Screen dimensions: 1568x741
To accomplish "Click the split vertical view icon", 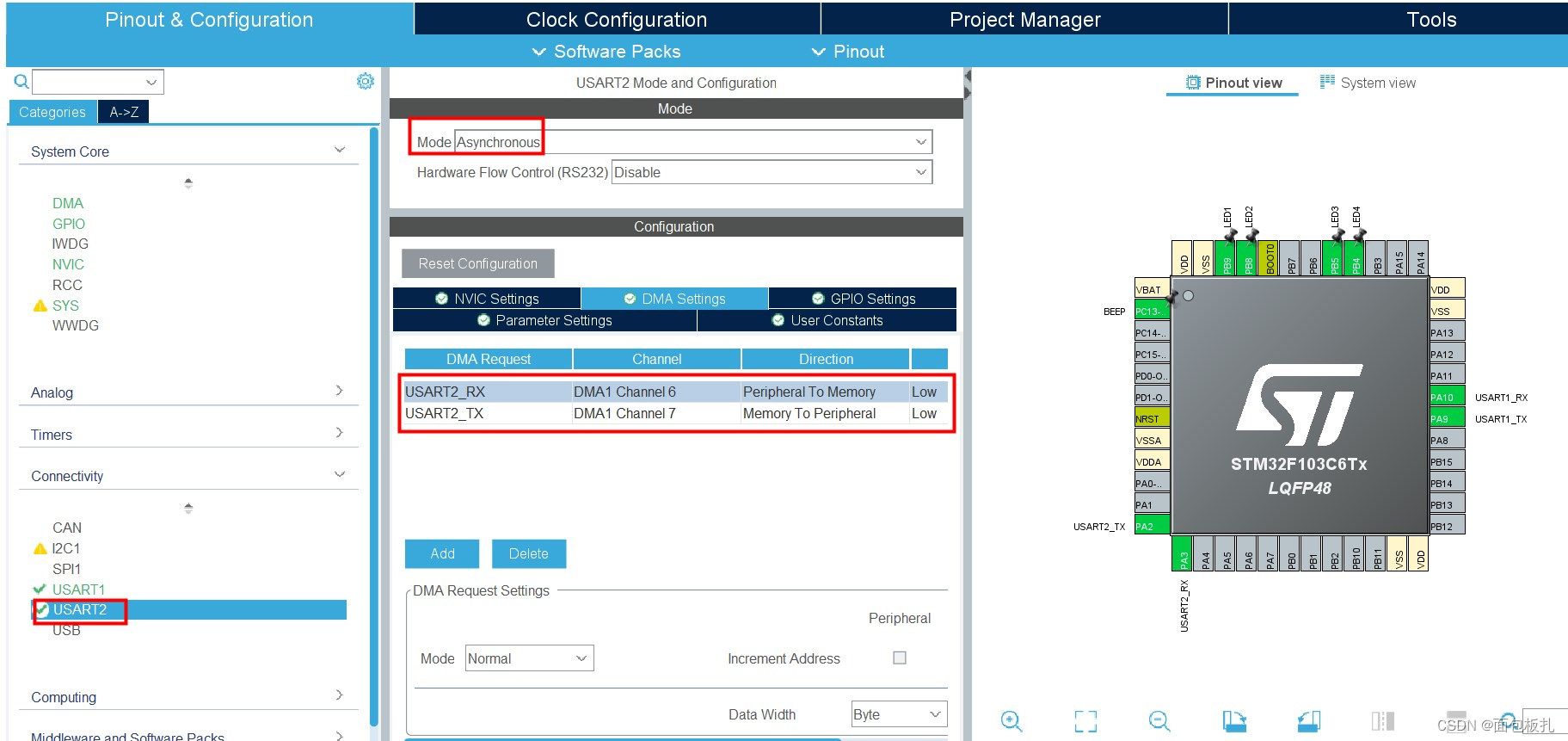I will 1382,720.
